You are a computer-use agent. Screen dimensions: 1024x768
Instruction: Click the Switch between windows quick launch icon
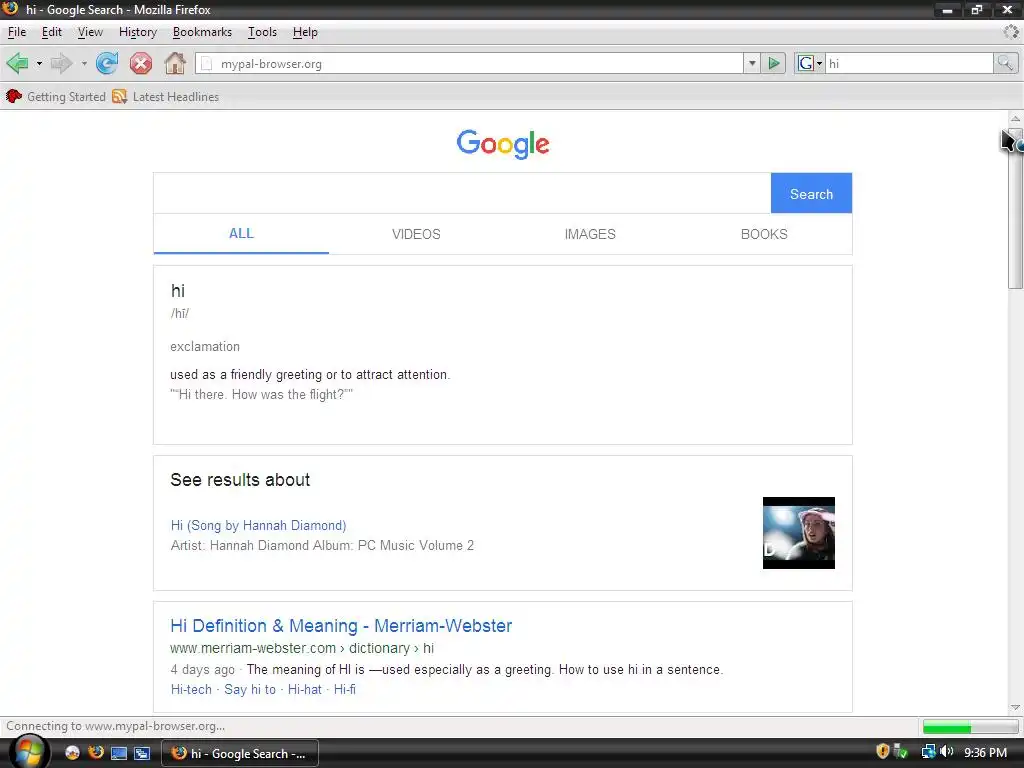pos(142,753)
